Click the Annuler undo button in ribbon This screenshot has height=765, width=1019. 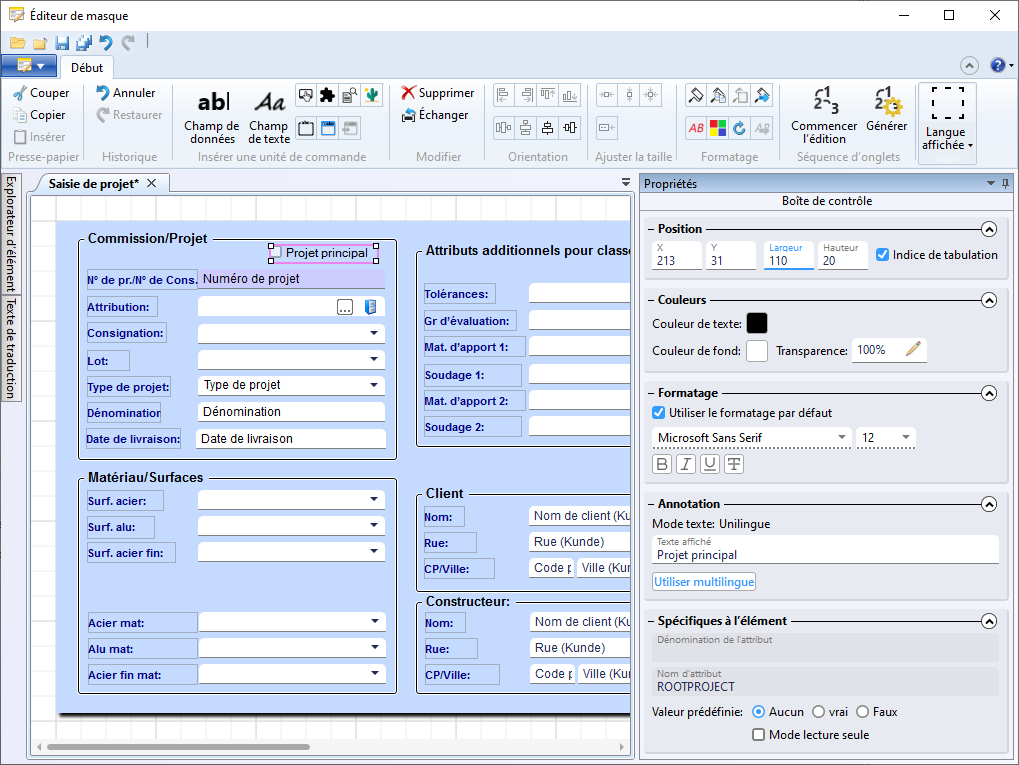pyautogui.click(x=125, y=93)
